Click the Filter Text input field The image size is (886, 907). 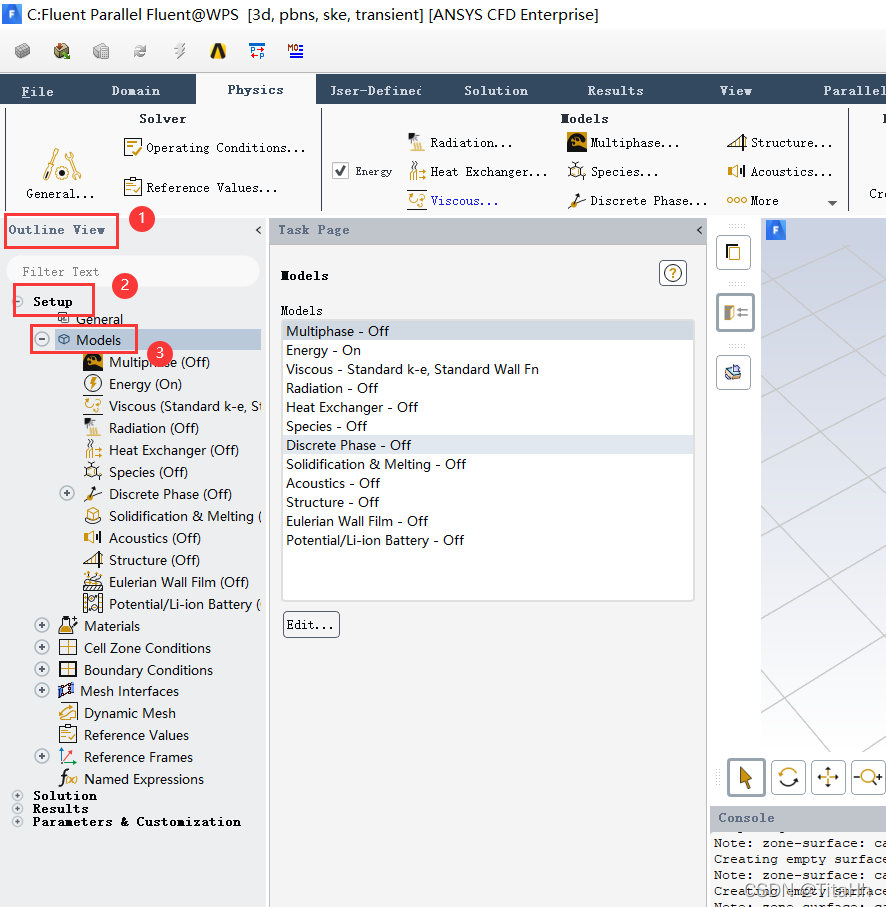[x=133, y=271]
